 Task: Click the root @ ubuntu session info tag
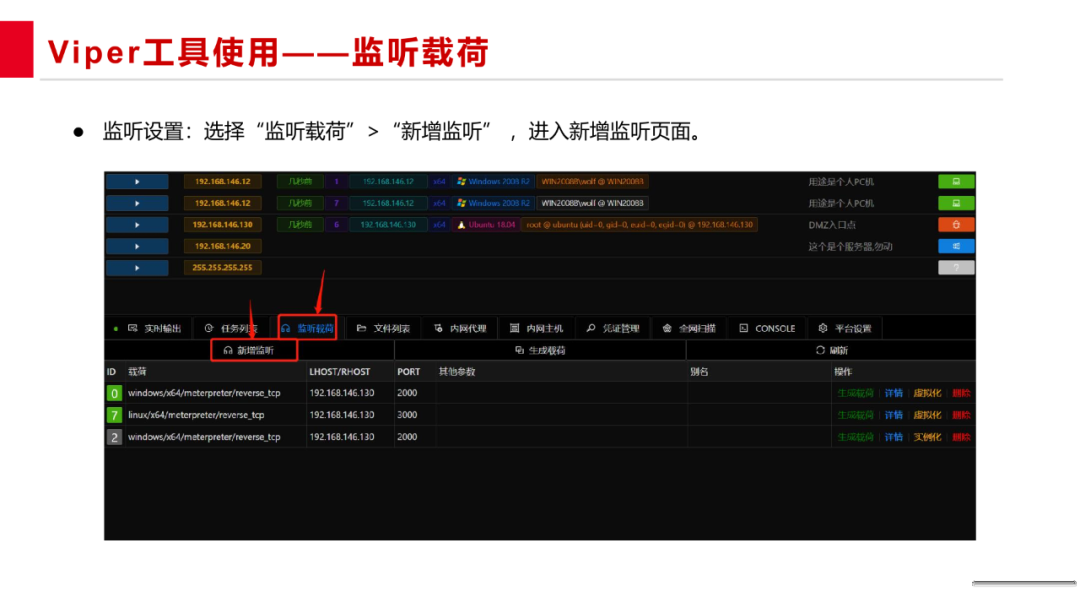639,224
